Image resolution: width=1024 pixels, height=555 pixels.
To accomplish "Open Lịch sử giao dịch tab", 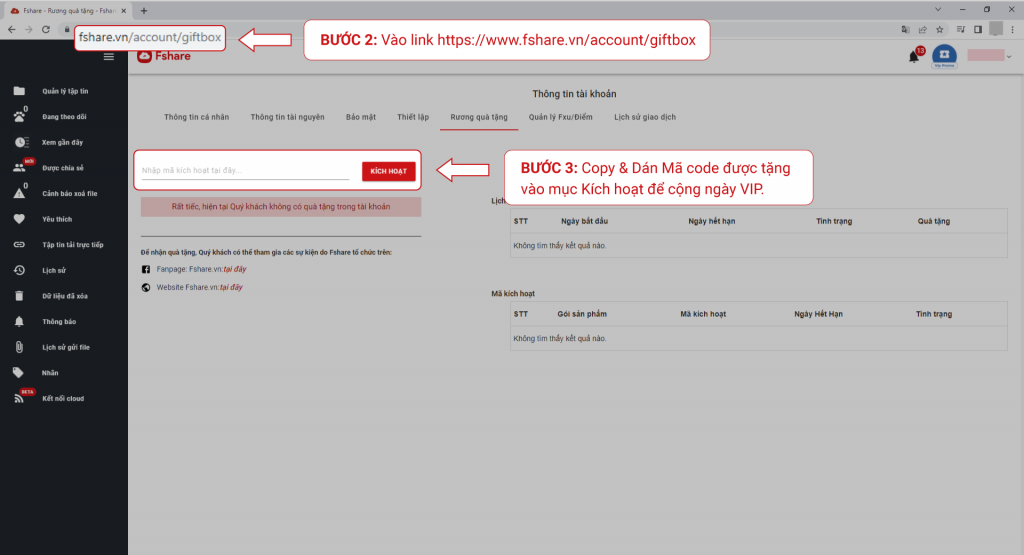I will point(645,118).
